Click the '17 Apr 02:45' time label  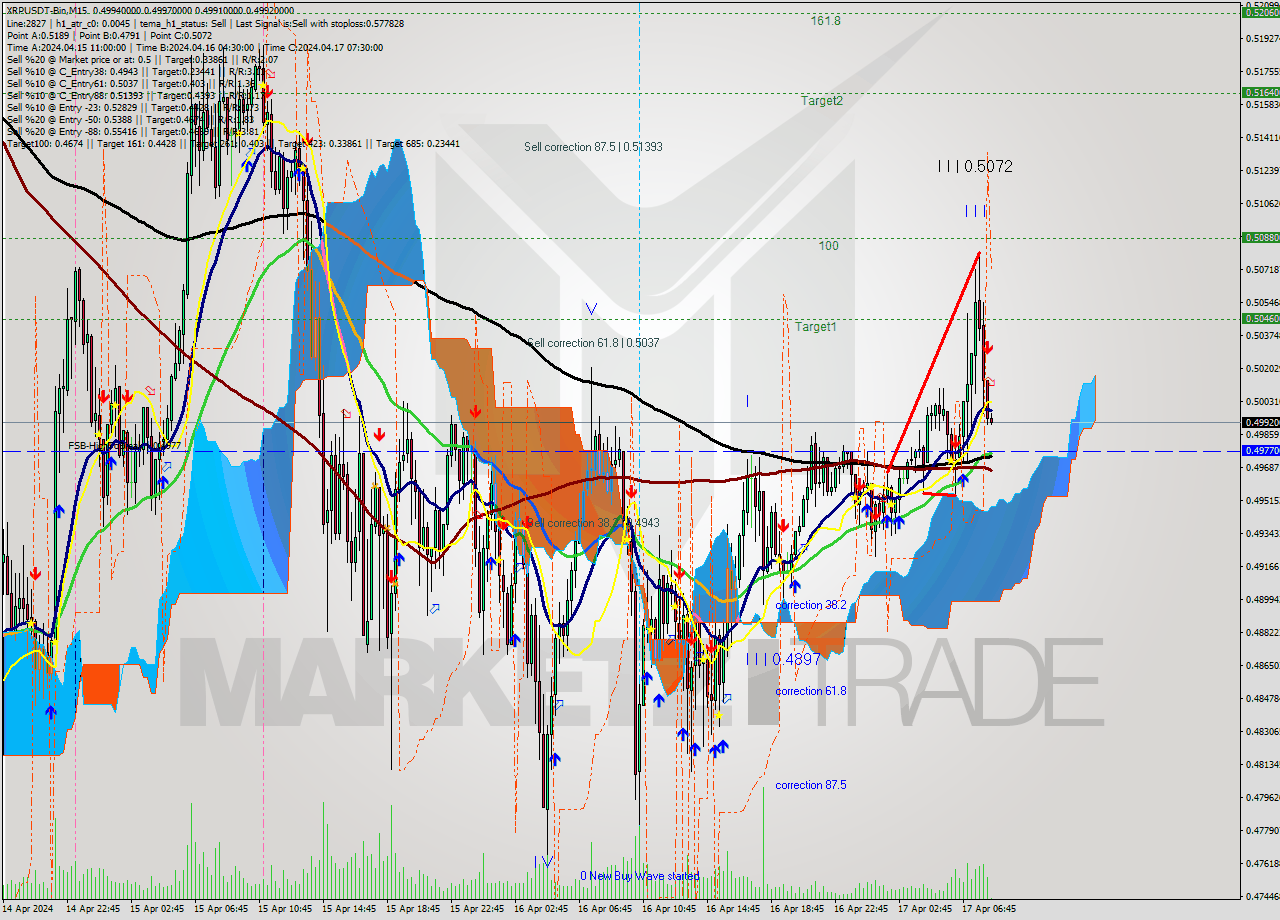point(925,909)
